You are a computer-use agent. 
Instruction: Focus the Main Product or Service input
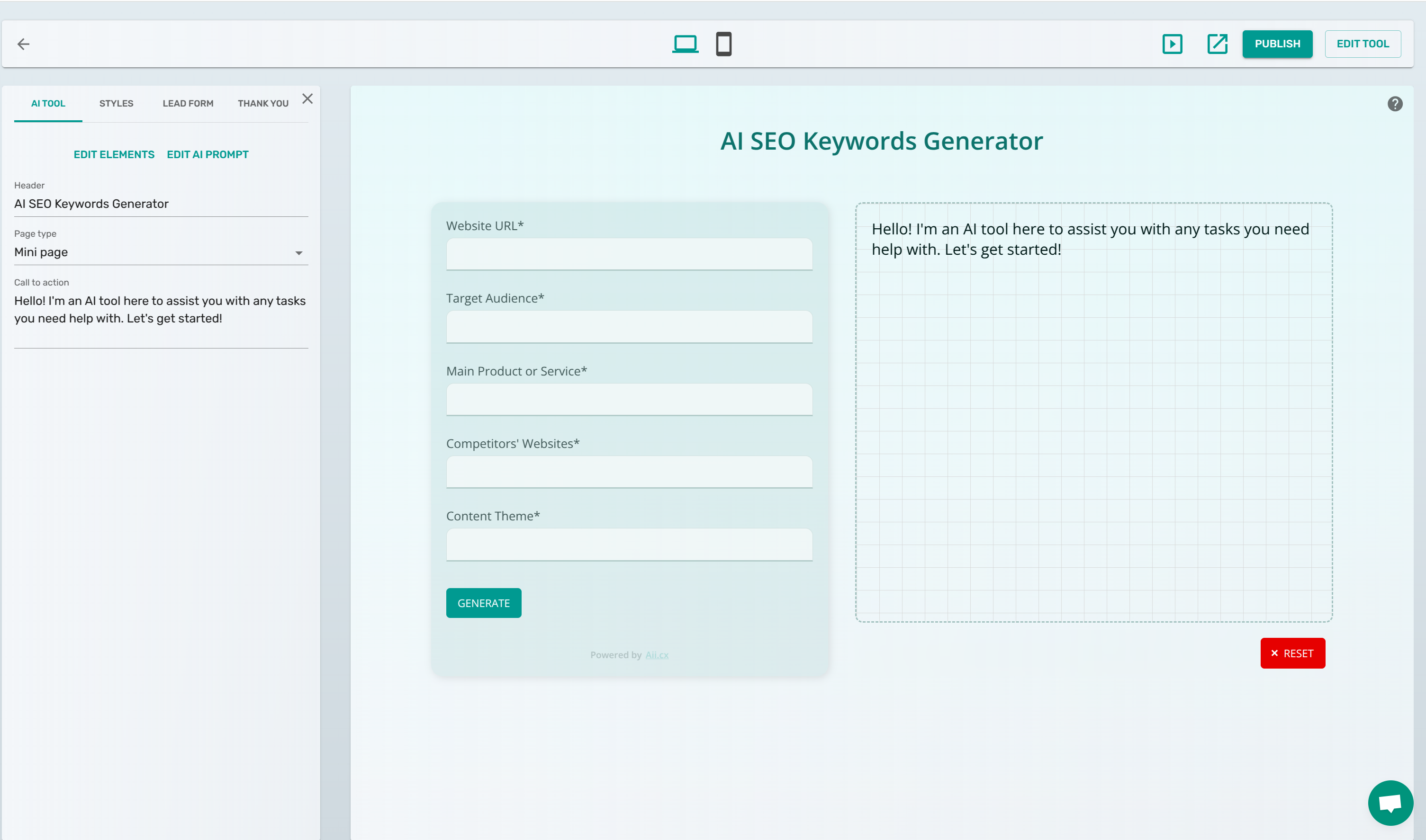coord(629,400)
